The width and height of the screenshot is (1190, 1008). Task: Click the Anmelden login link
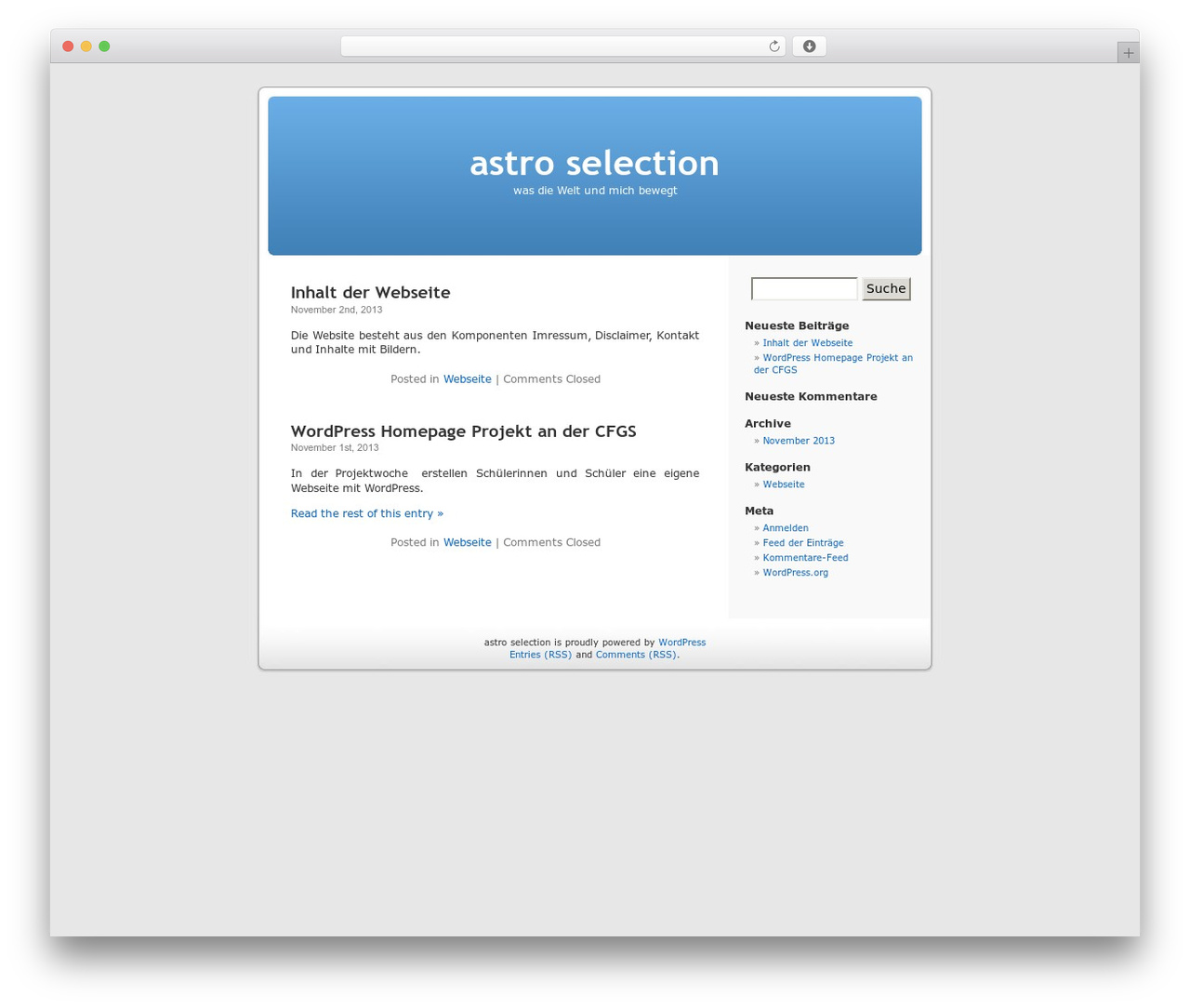pos(786,528)
